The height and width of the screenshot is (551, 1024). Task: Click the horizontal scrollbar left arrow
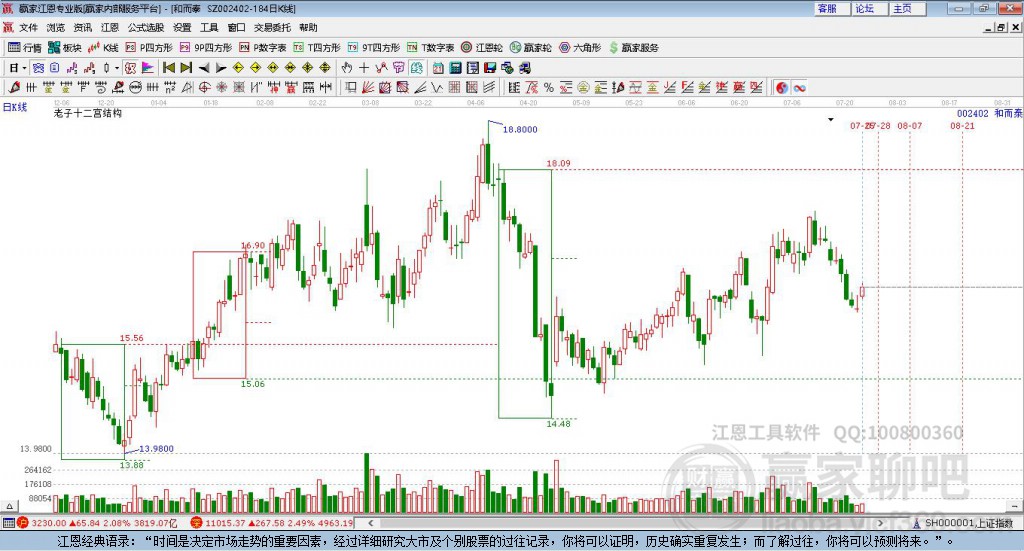[371, 523]
